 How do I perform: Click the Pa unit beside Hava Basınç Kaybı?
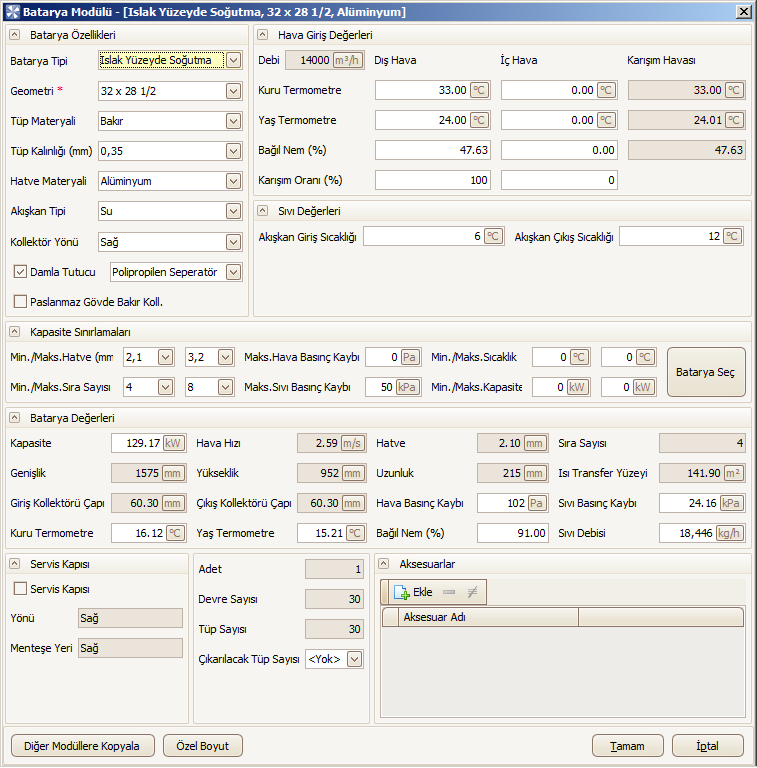coord(537,503)
